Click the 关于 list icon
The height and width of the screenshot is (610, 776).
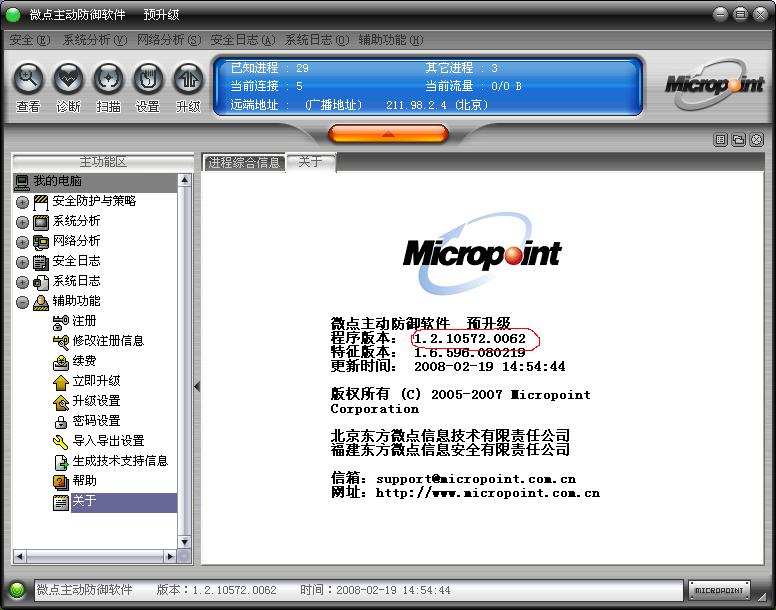(x=60, y=503)
